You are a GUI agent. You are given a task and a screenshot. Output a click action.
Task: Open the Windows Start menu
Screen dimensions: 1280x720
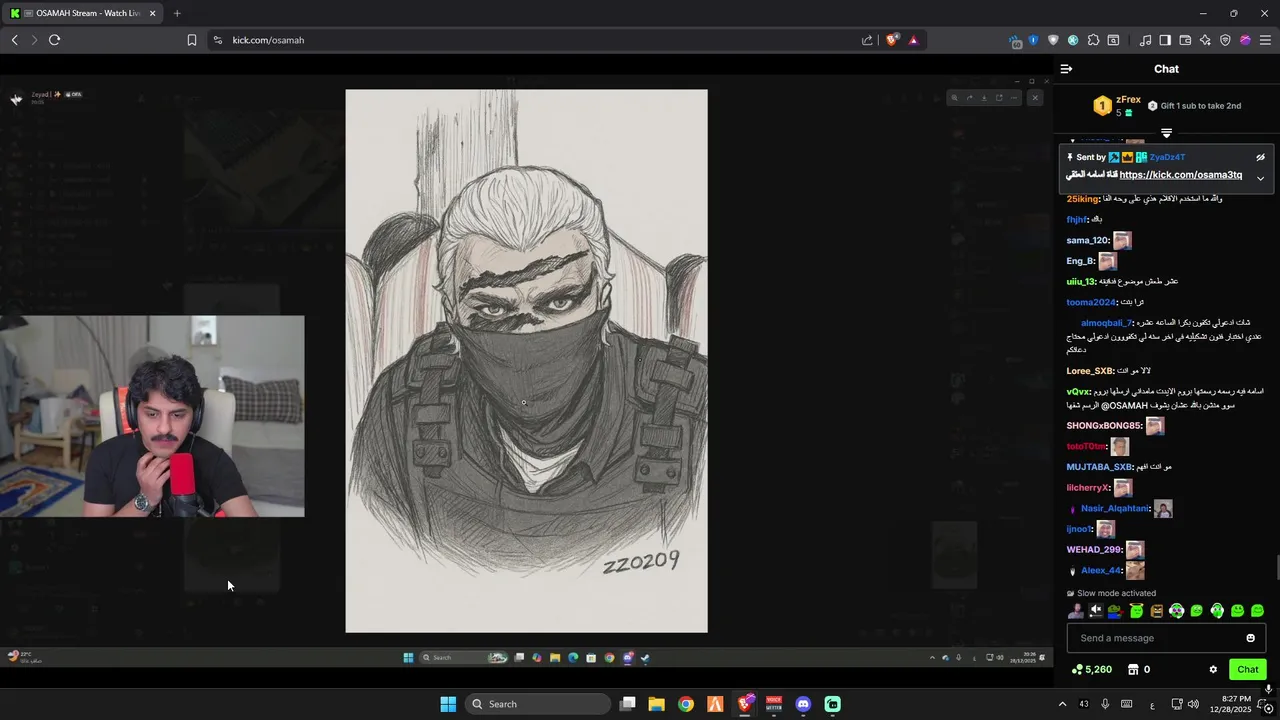click(x=448, y=704)
